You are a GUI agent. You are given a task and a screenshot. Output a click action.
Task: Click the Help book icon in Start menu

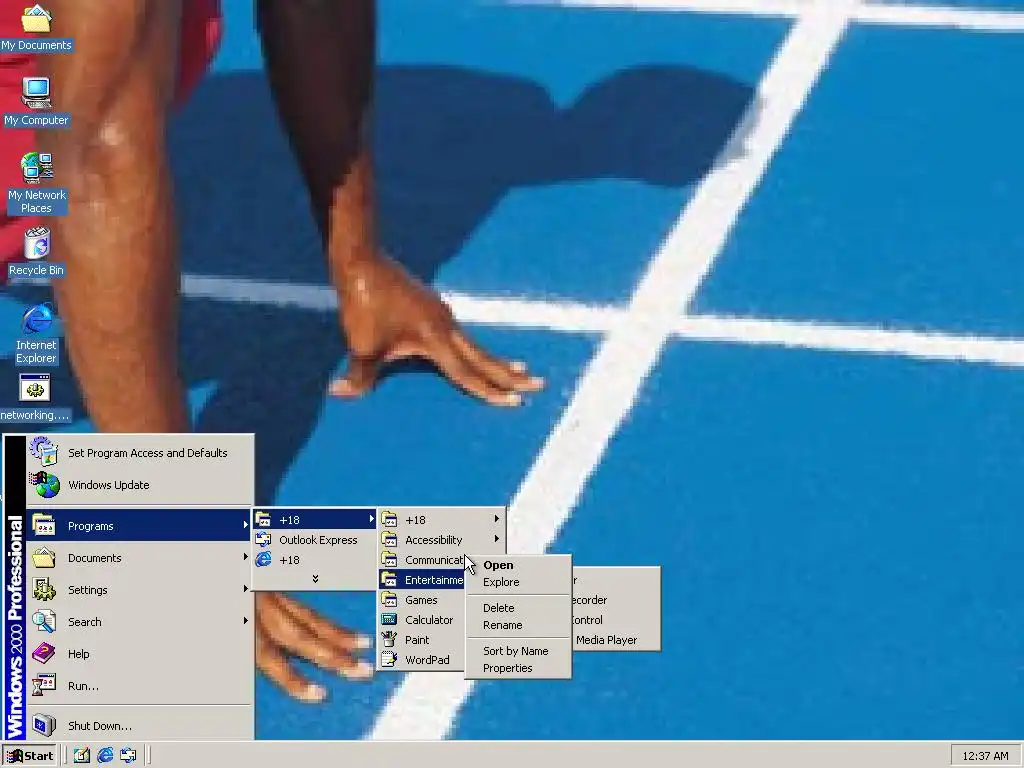44,653
